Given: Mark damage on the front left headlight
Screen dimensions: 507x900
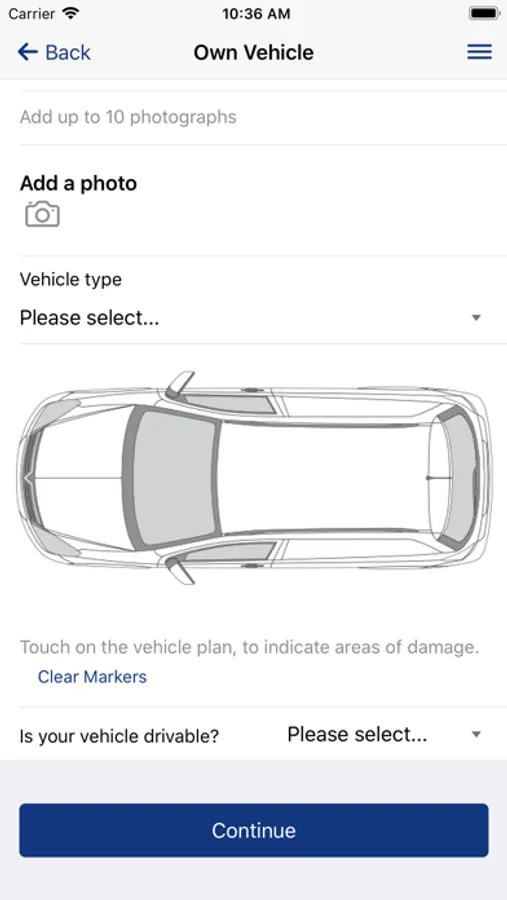Looking at the screenshot, I should (x=55, y=544).
